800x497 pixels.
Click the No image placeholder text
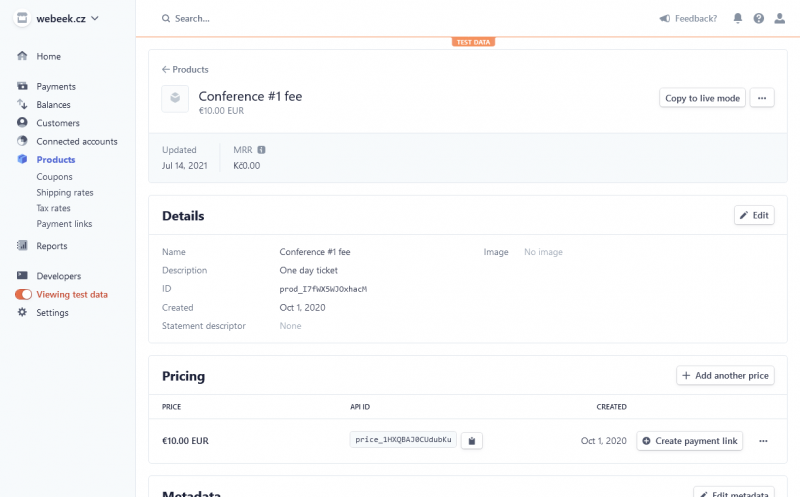(x=543, y=252)
